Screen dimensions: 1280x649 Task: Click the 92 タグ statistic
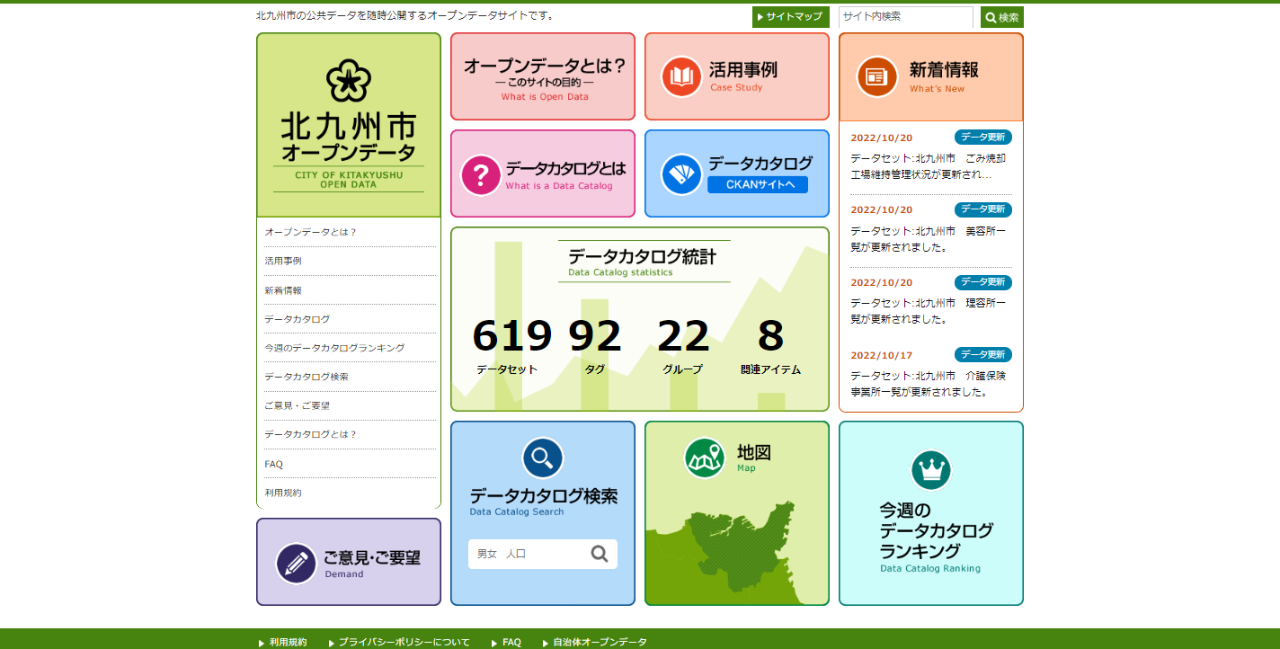pos(595,346)
